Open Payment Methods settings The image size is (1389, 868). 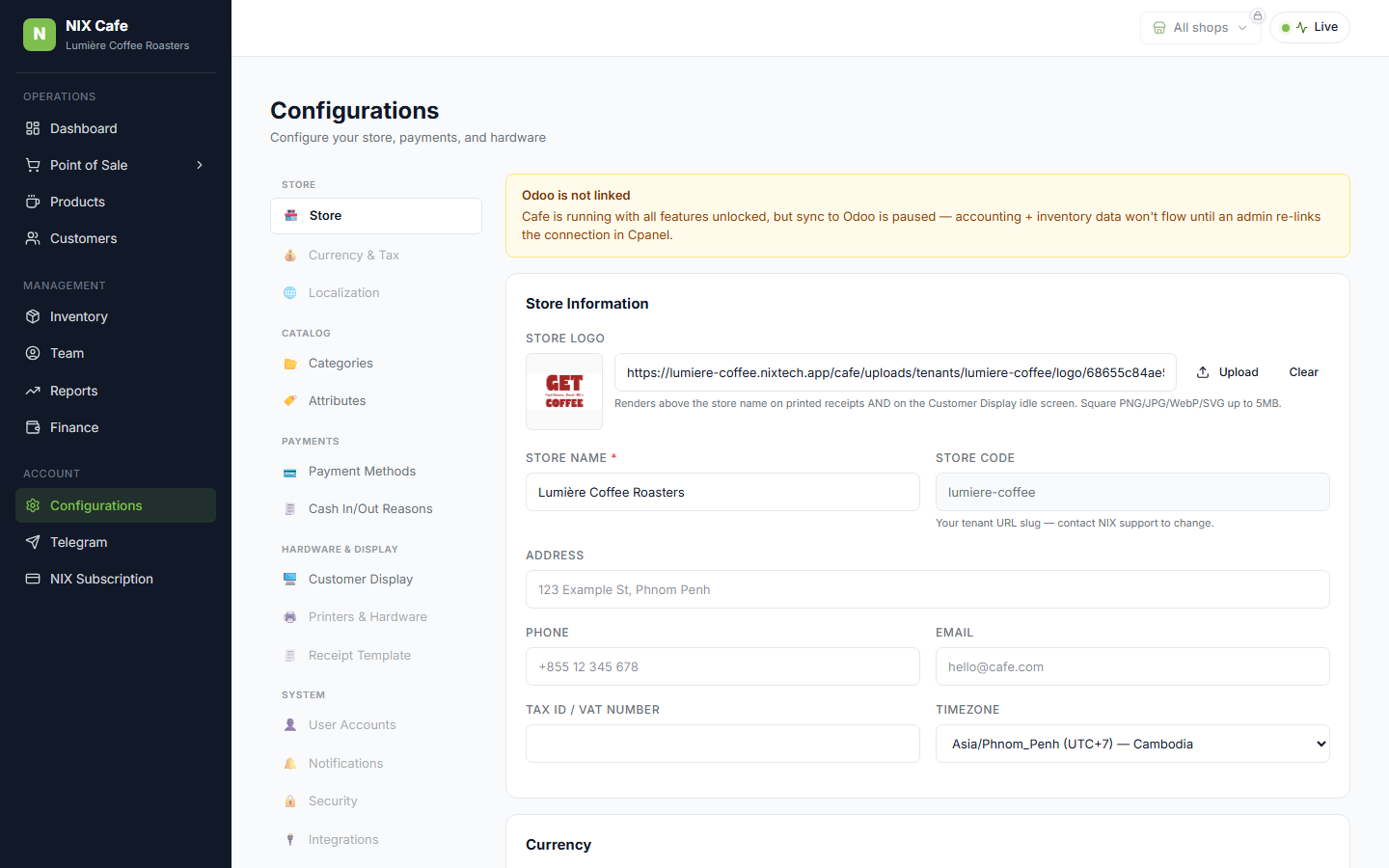(x=376, y=471)
